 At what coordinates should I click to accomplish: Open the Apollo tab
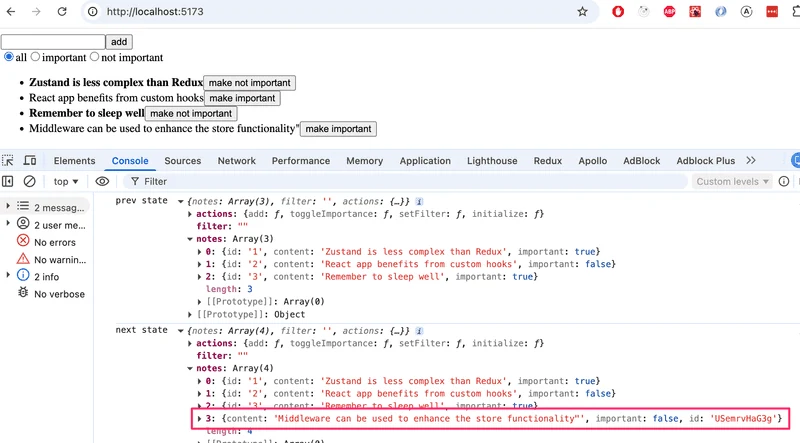tap(592, 161)
